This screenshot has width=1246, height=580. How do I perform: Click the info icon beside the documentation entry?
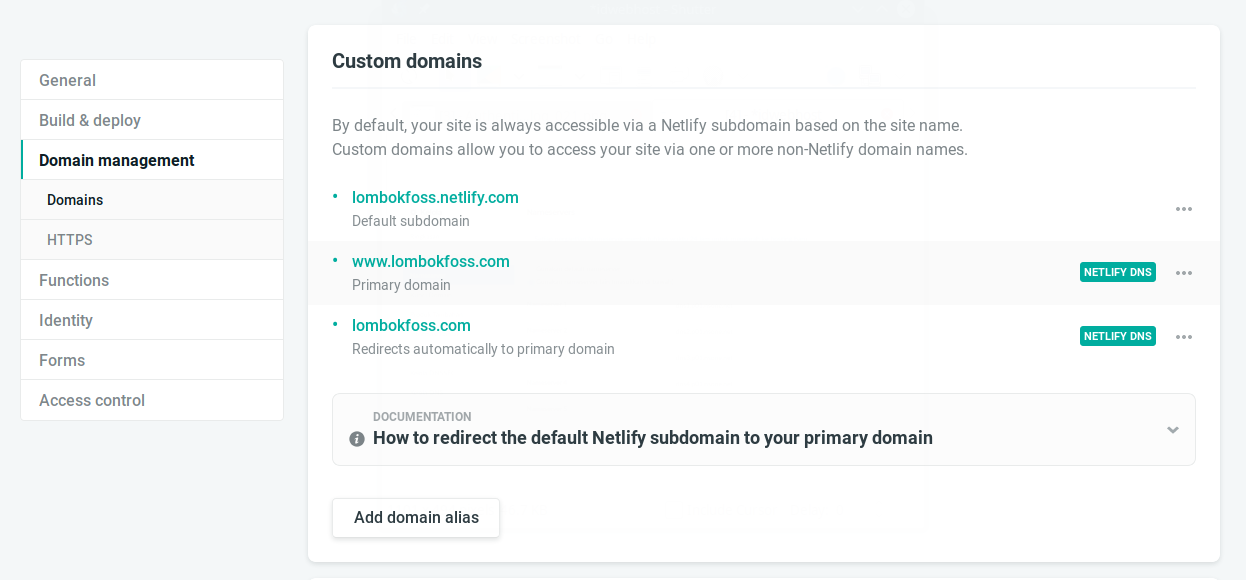pyautogui.click(x=357, y=438)
